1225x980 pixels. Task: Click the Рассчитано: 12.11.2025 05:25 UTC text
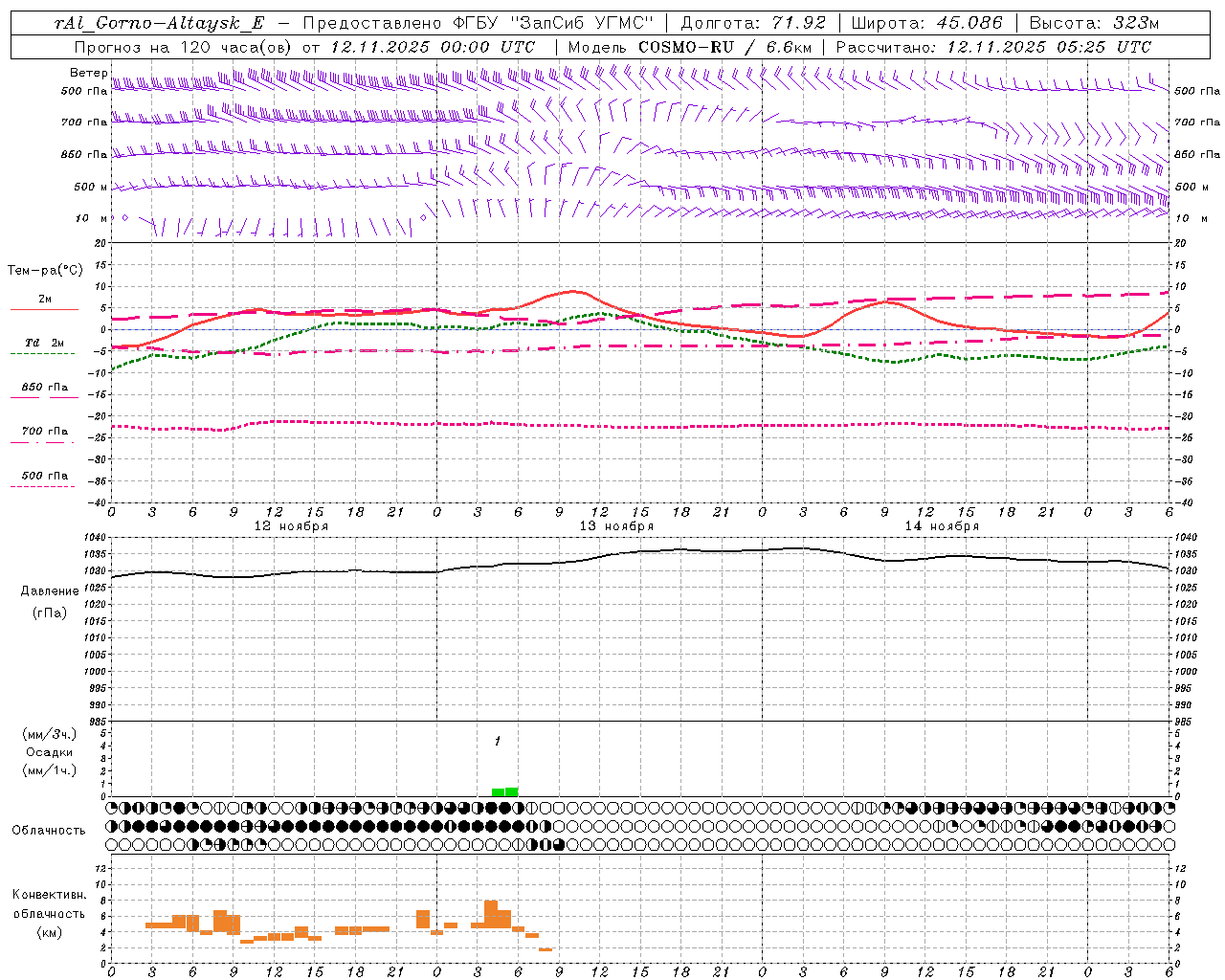[993, 47]
